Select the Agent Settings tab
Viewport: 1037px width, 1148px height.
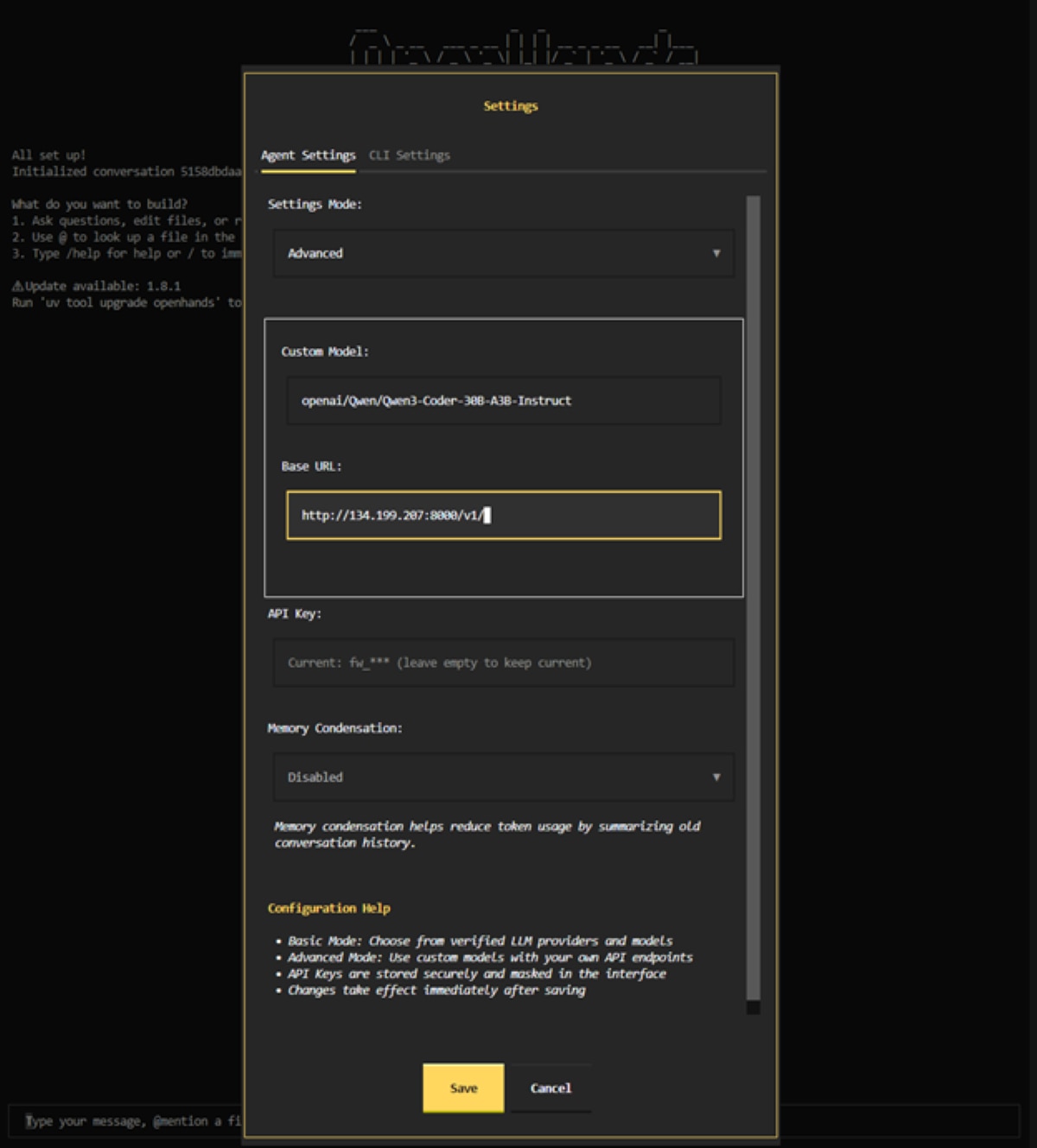point(308,155)
